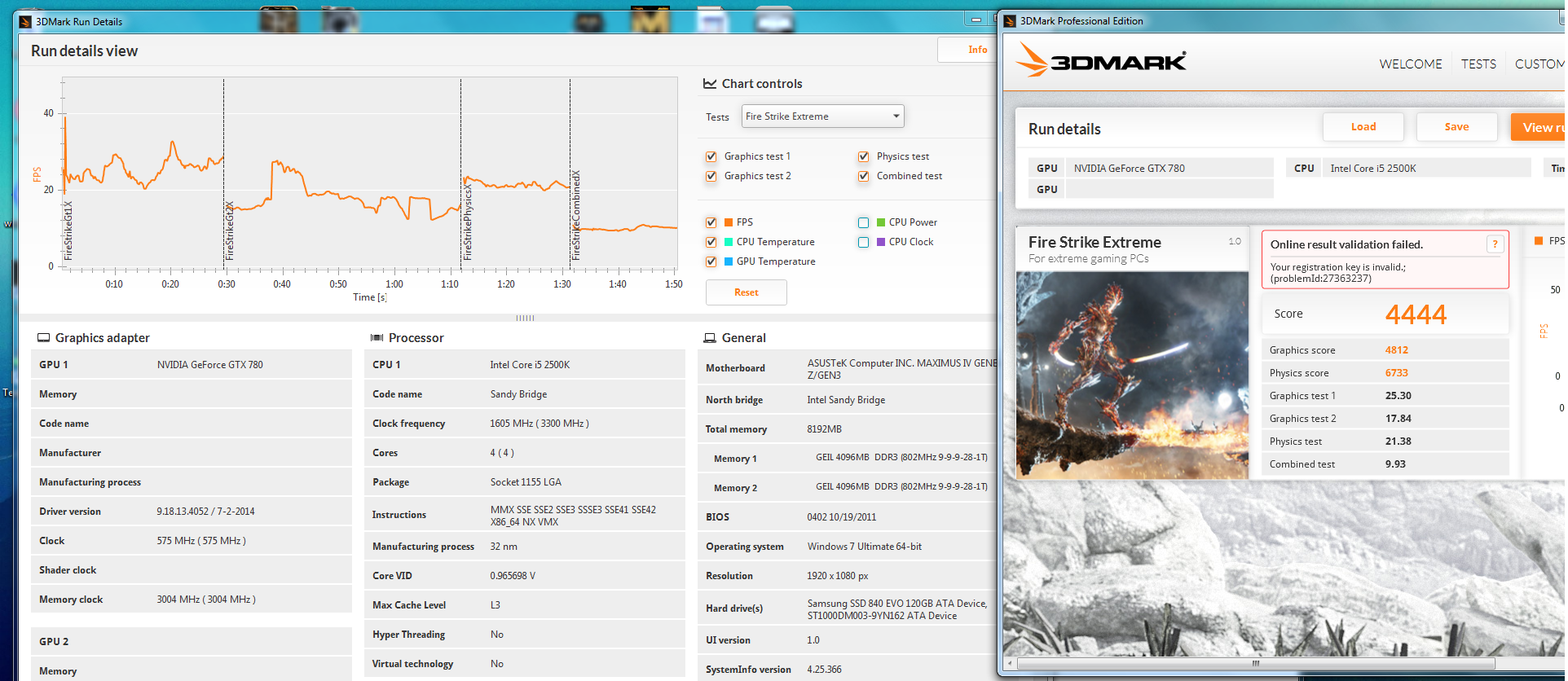Select the Memory clock value 3004 MHz
Viewport: 1568px width, 681px height.
pos(206,600)
